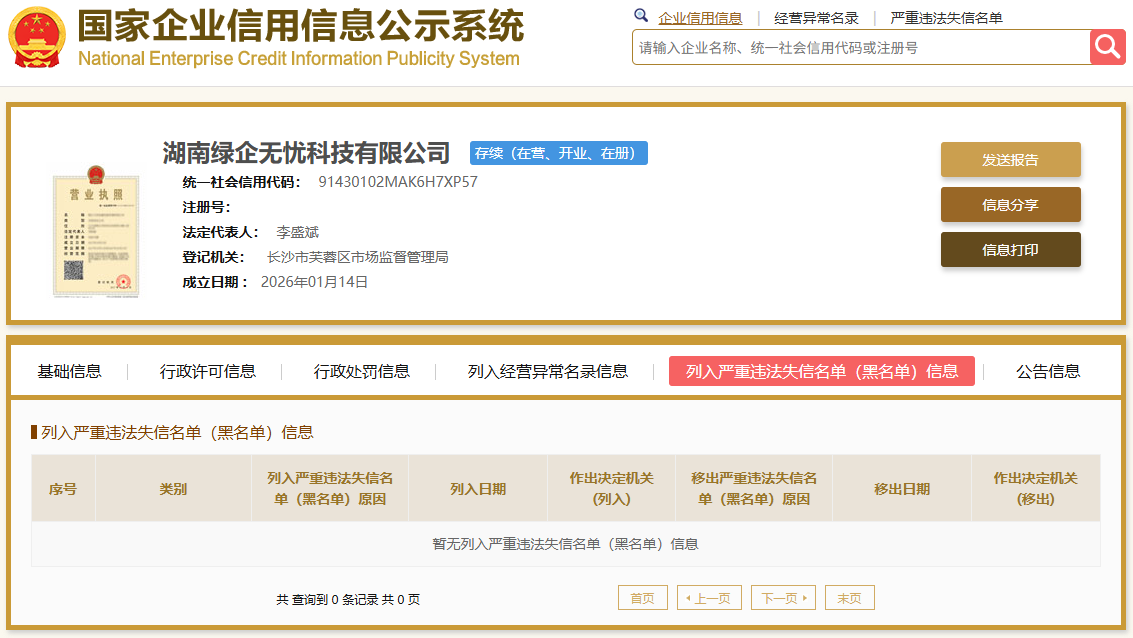Click the 信息打印 button

tap(1010, 249)
